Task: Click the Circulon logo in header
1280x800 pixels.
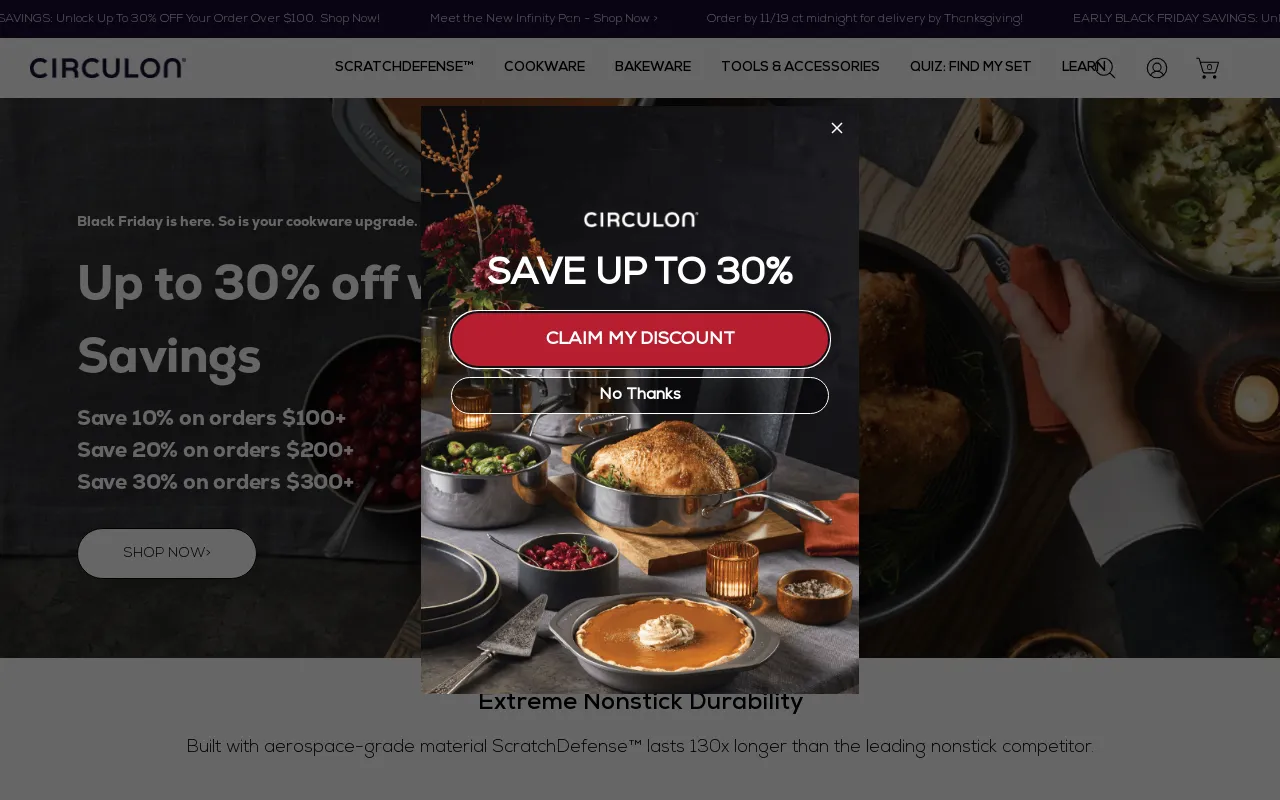Action: 108,68
